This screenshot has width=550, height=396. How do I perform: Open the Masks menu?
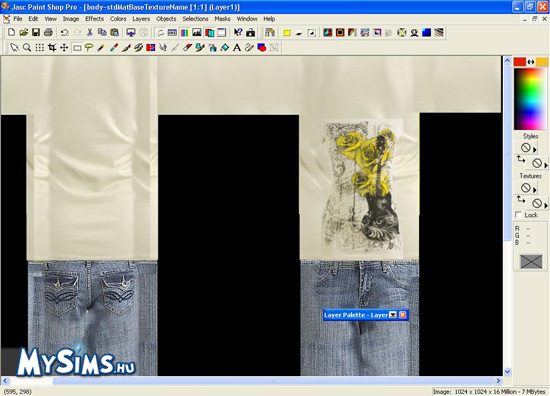pyautogui.click(x=222, y=19)
